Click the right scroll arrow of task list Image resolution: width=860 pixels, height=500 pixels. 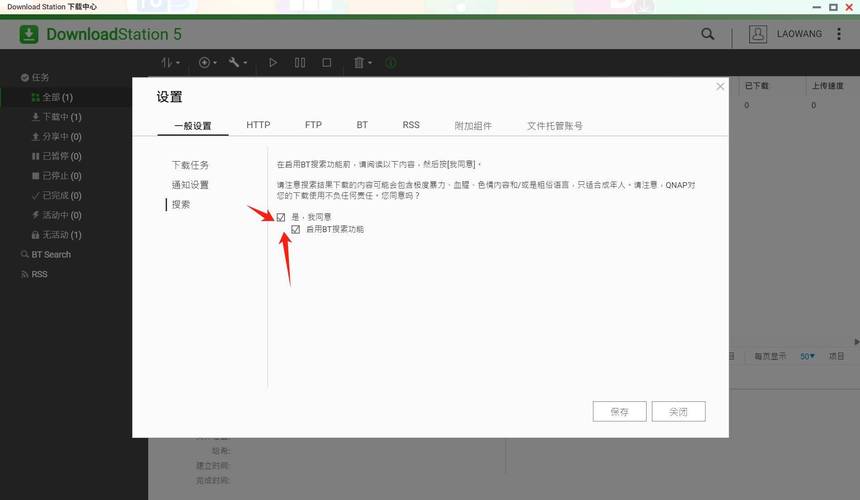[x=856, y=342]
